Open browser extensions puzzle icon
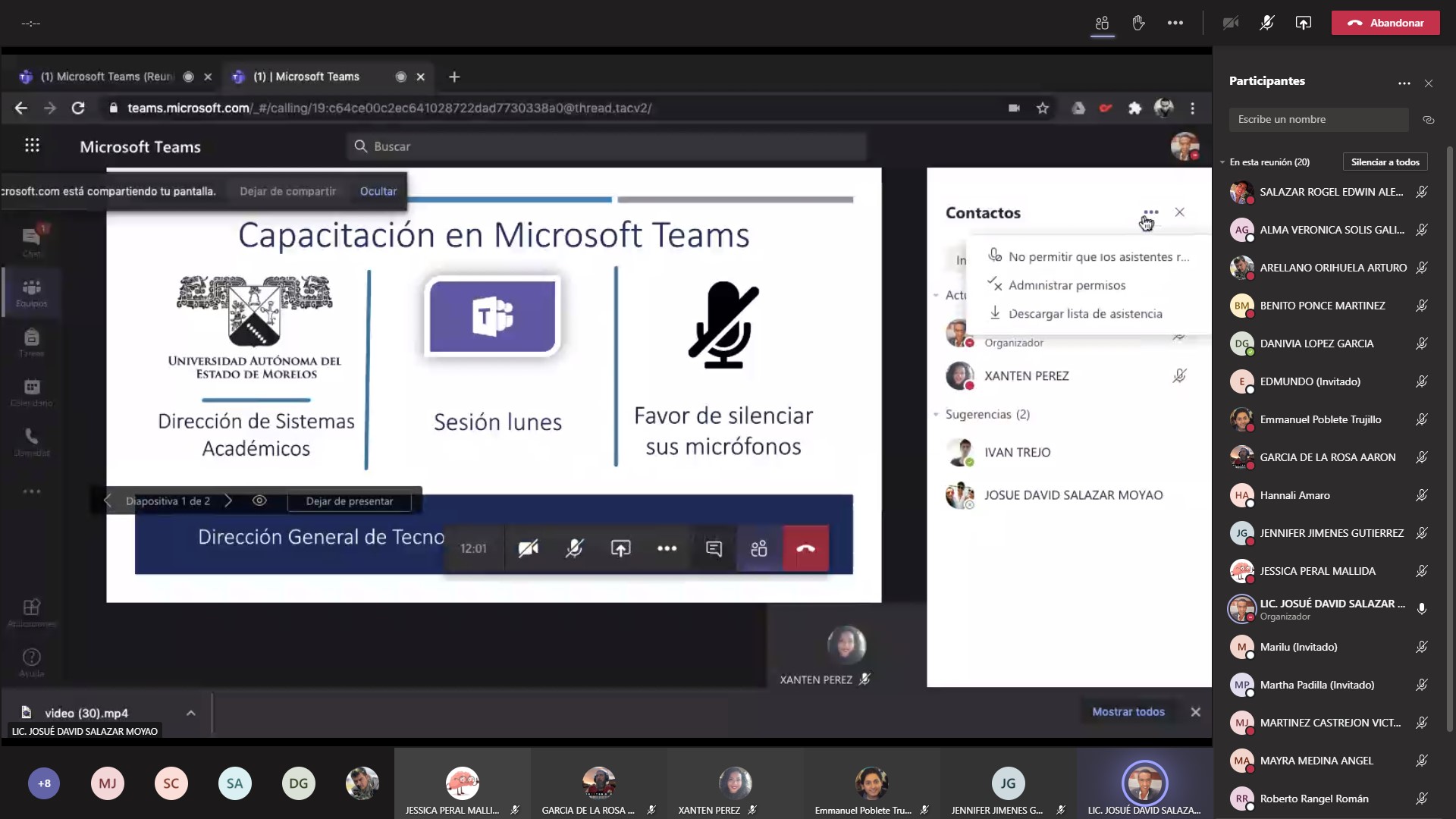 [x=1134, y=108]
